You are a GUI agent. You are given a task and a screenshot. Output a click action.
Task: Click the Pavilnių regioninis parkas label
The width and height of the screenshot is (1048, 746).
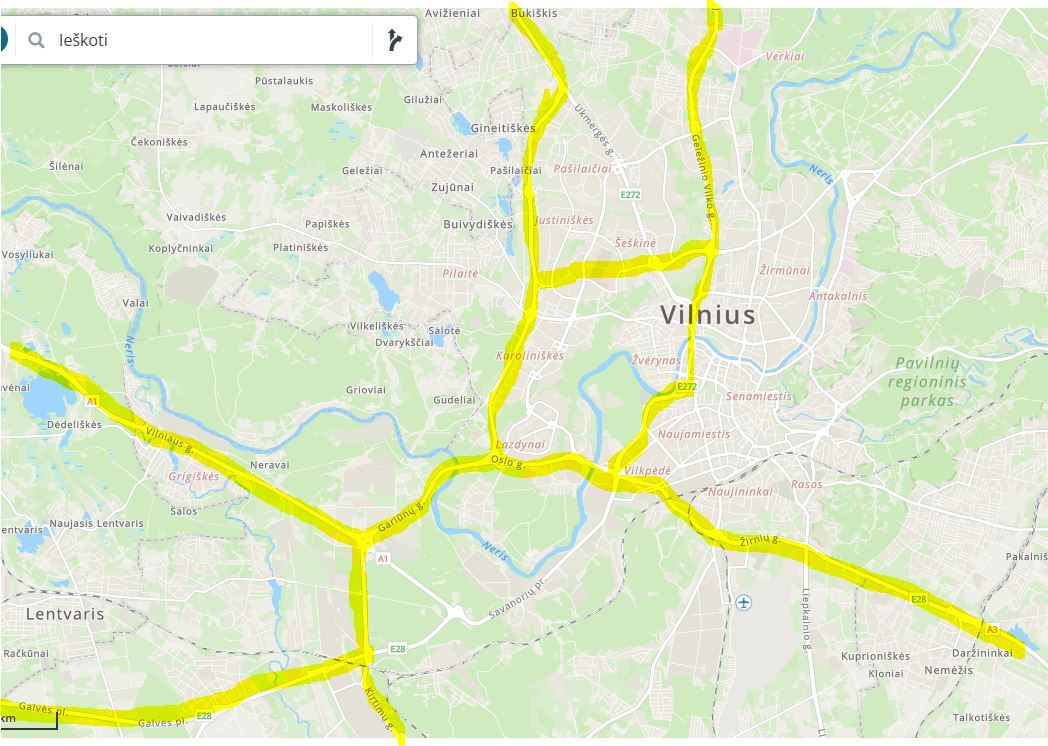[927, 382]
